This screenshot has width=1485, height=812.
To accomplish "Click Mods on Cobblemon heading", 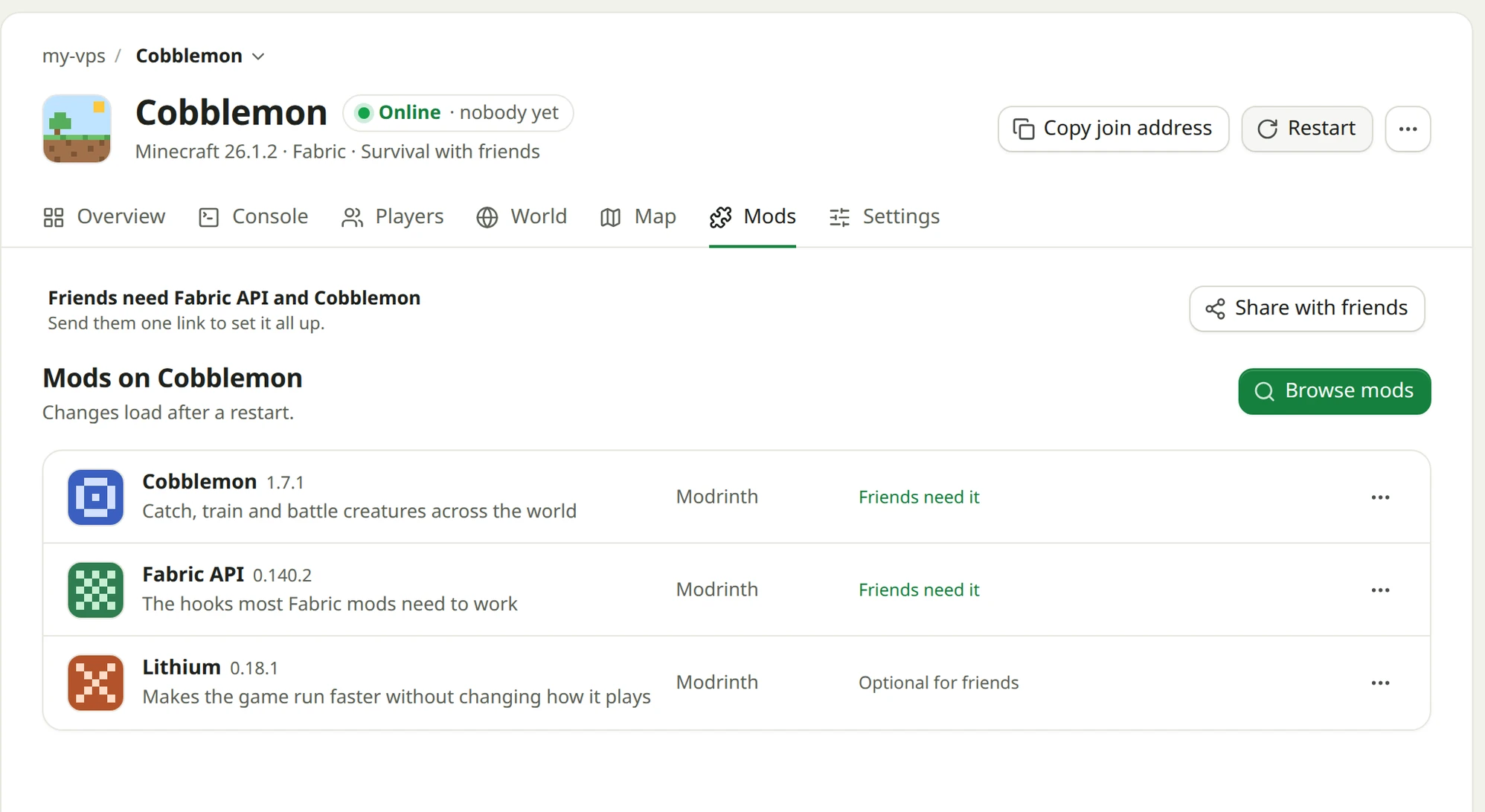I will click(x=173, y=378).
